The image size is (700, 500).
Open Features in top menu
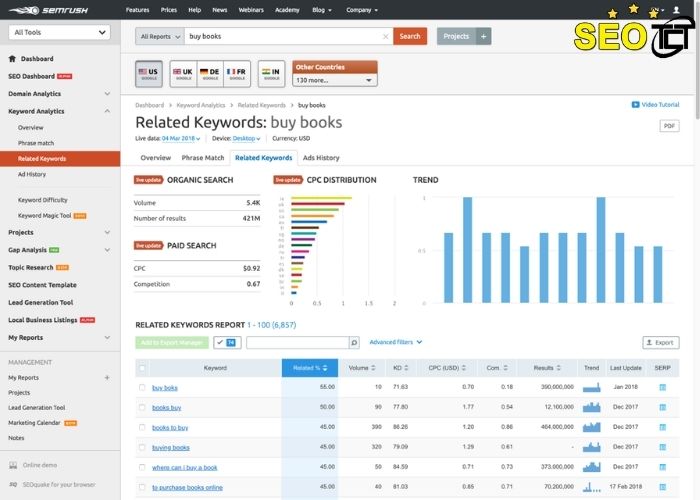click(138, 10)
